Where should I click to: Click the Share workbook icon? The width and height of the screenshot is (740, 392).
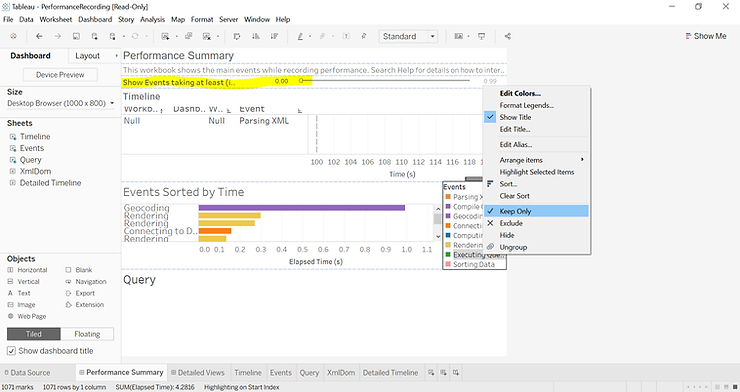(x=507, y=36)
